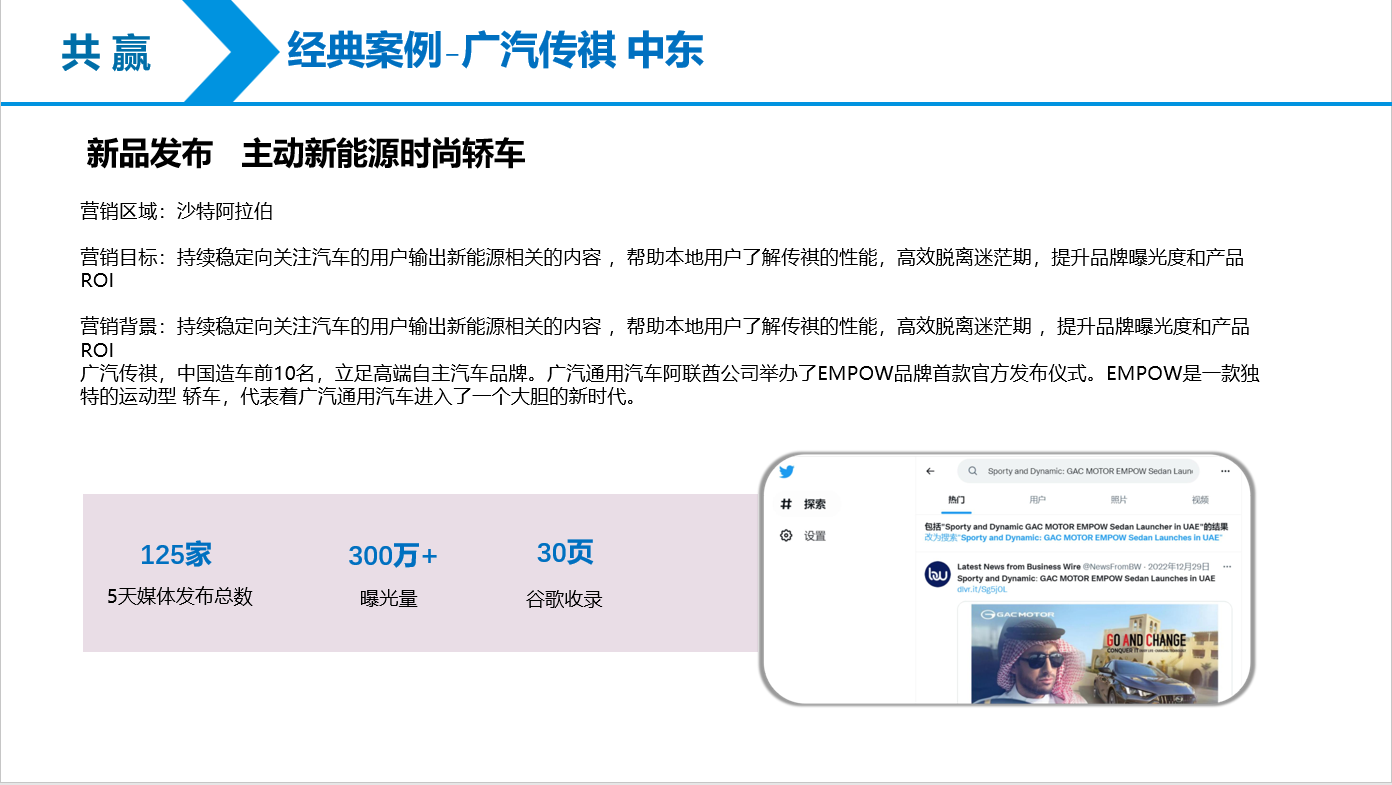This screenshot has height=785, width=1392.
Task: Switch to the 照片 tab
Action: point(1119,499)
